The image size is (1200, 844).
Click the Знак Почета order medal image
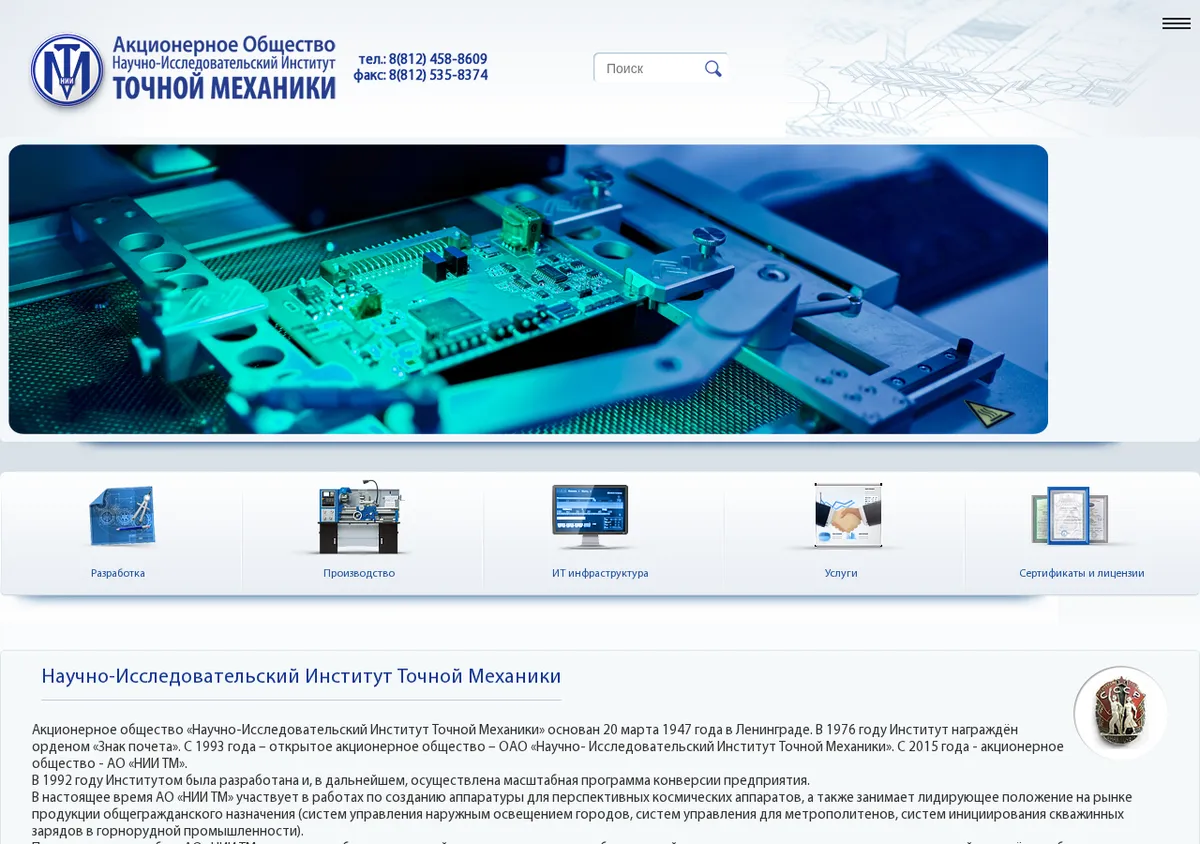pyautogui.click(x=1121, y=713)
